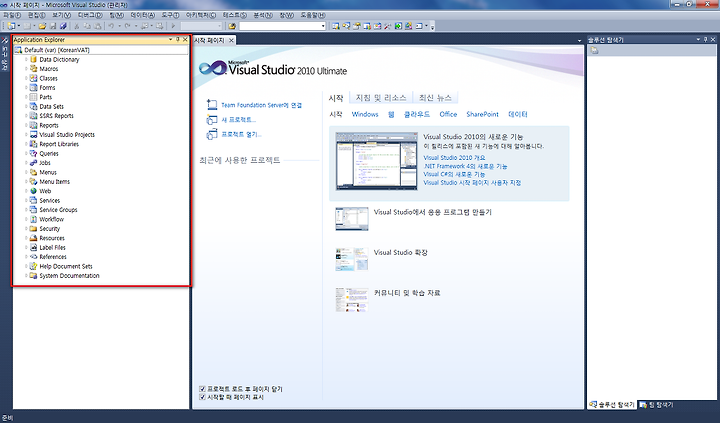720x423 pixels.
Task: Click the Resources node icon
Action: pos(33,238)
